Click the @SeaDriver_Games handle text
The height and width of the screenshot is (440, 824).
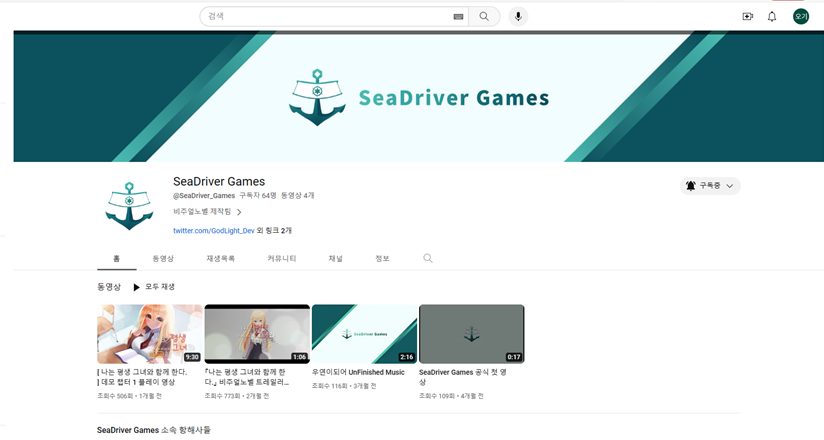pos(204,196)
